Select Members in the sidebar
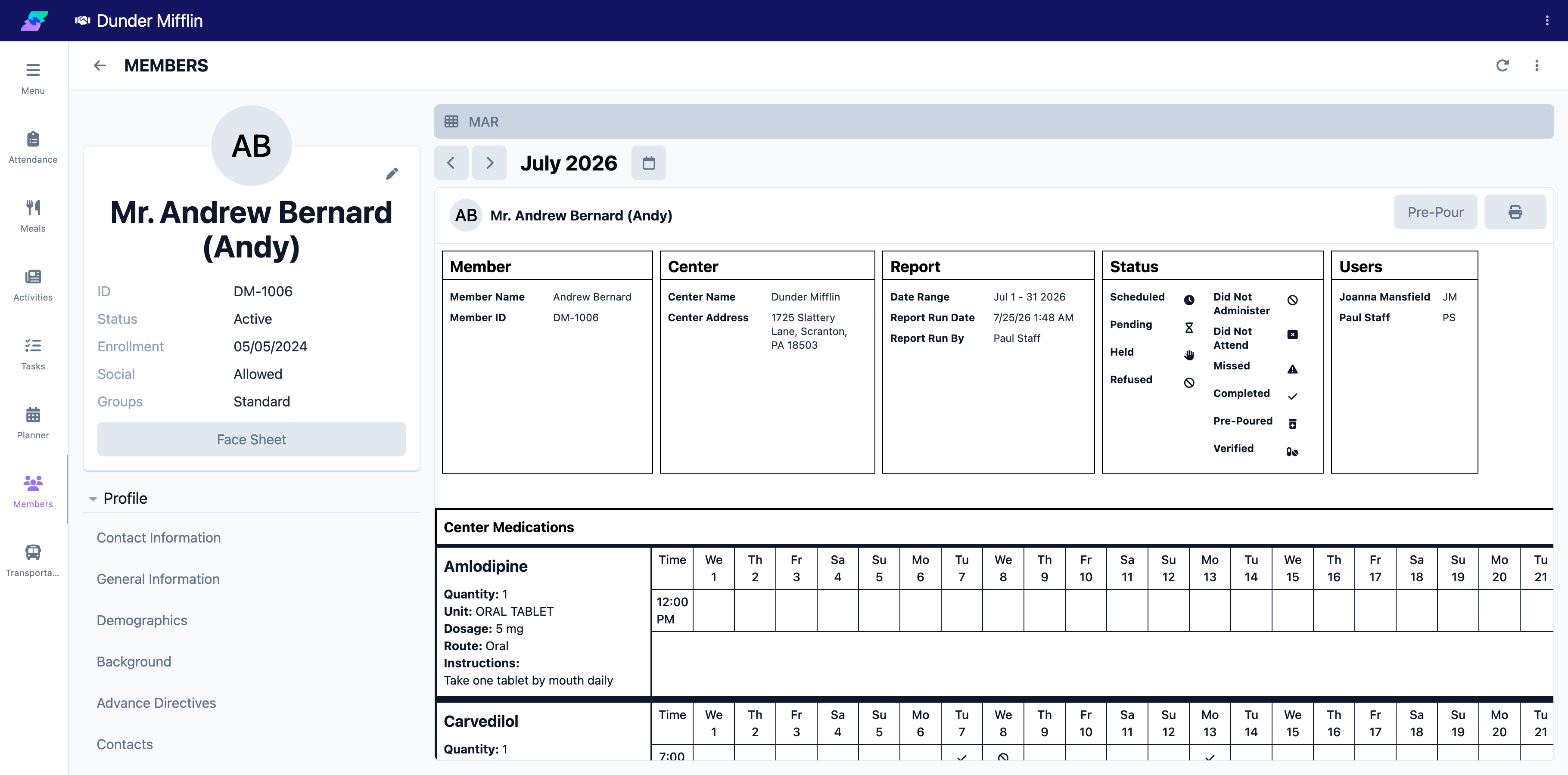 [x=33, y=491]
